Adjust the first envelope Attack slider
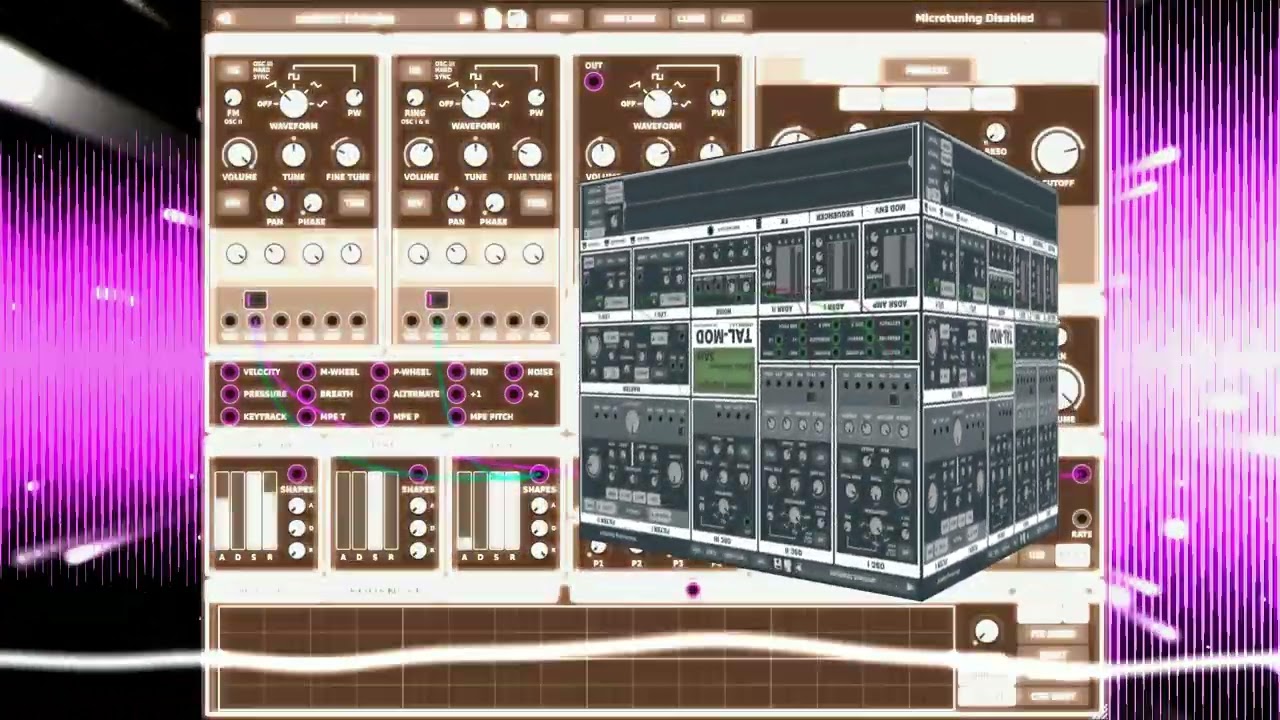 (222, 512)
